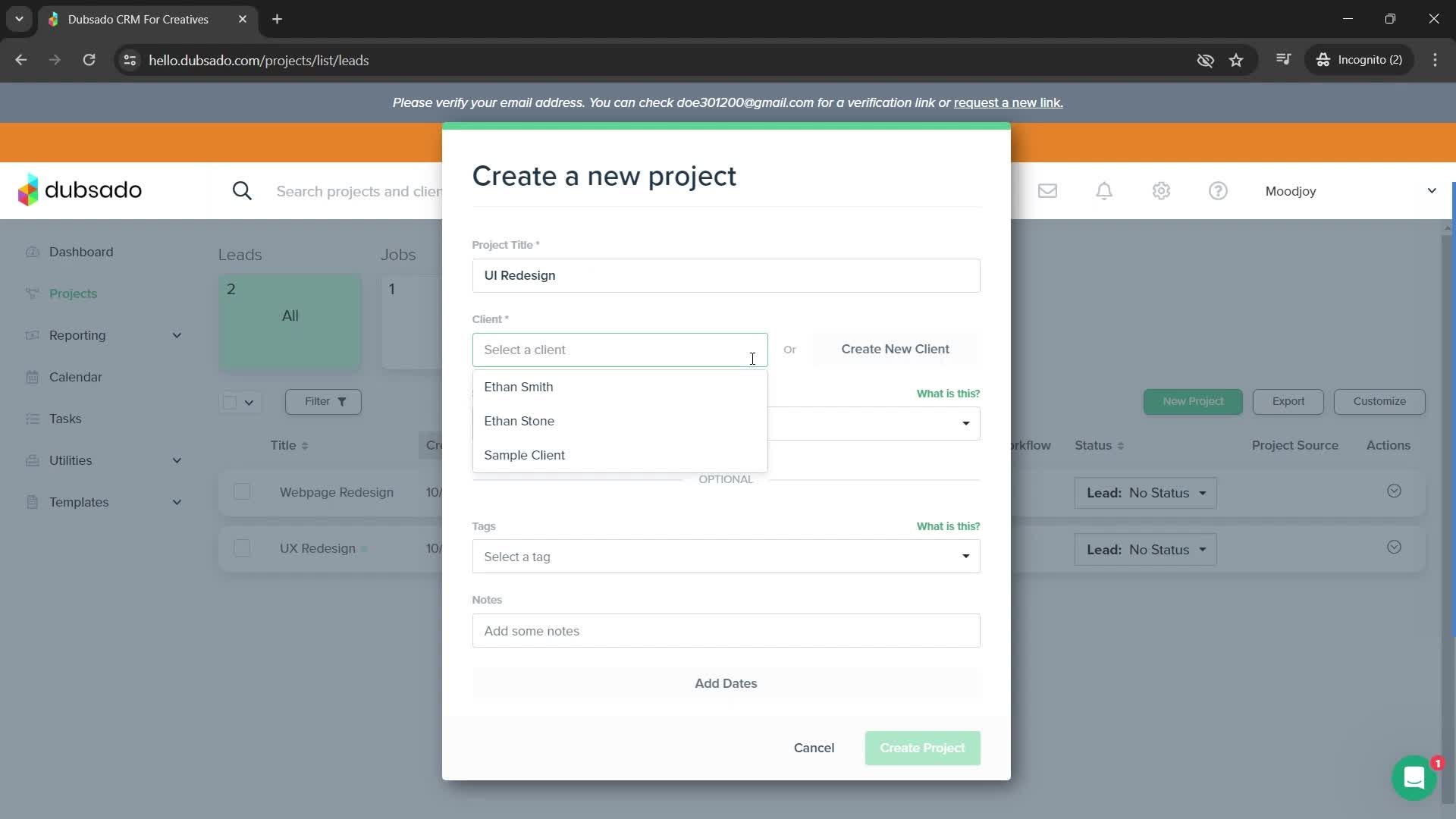This screenshot has width=1456, height=819.
Task: Go to Projects in the sidebar
Action: 73,293
